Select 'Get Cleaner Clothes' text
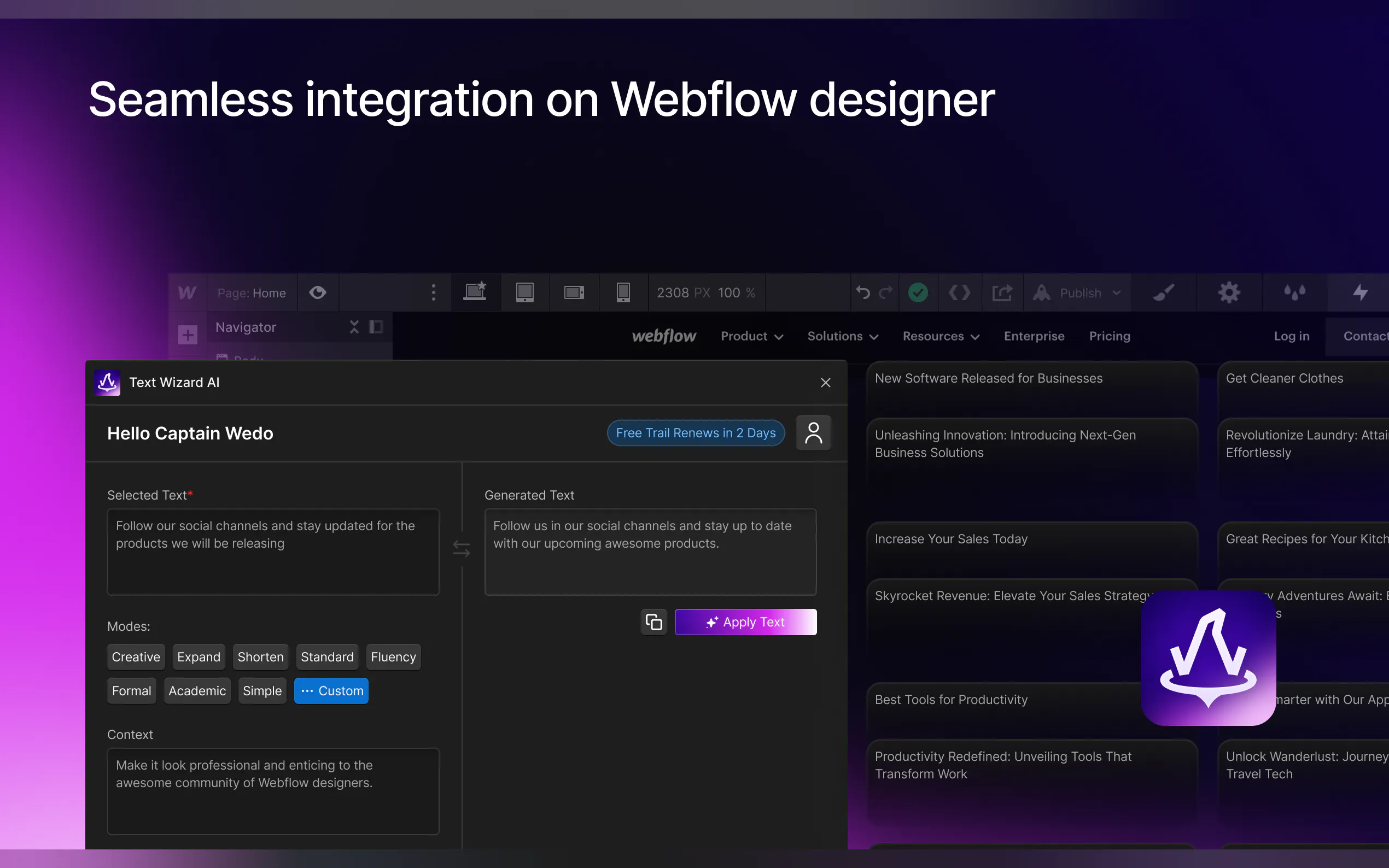This screenshot has width=1389, height=868. [1285, 378]
